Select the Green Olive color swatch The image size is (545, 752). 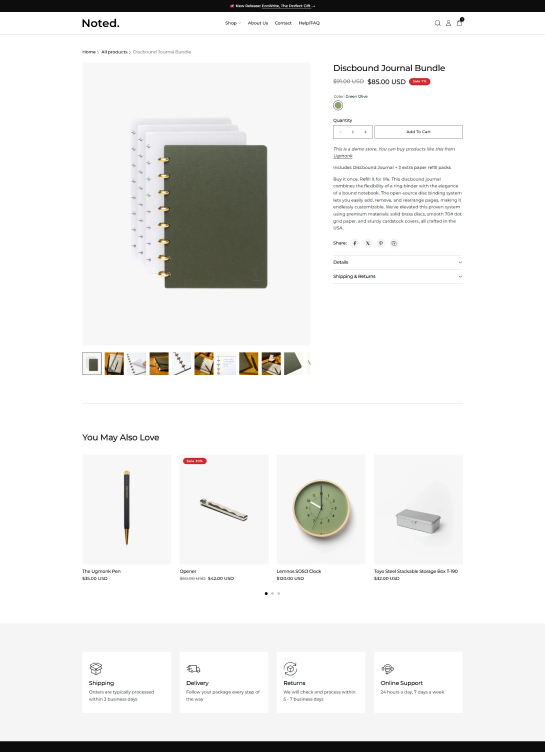point(338,106)
